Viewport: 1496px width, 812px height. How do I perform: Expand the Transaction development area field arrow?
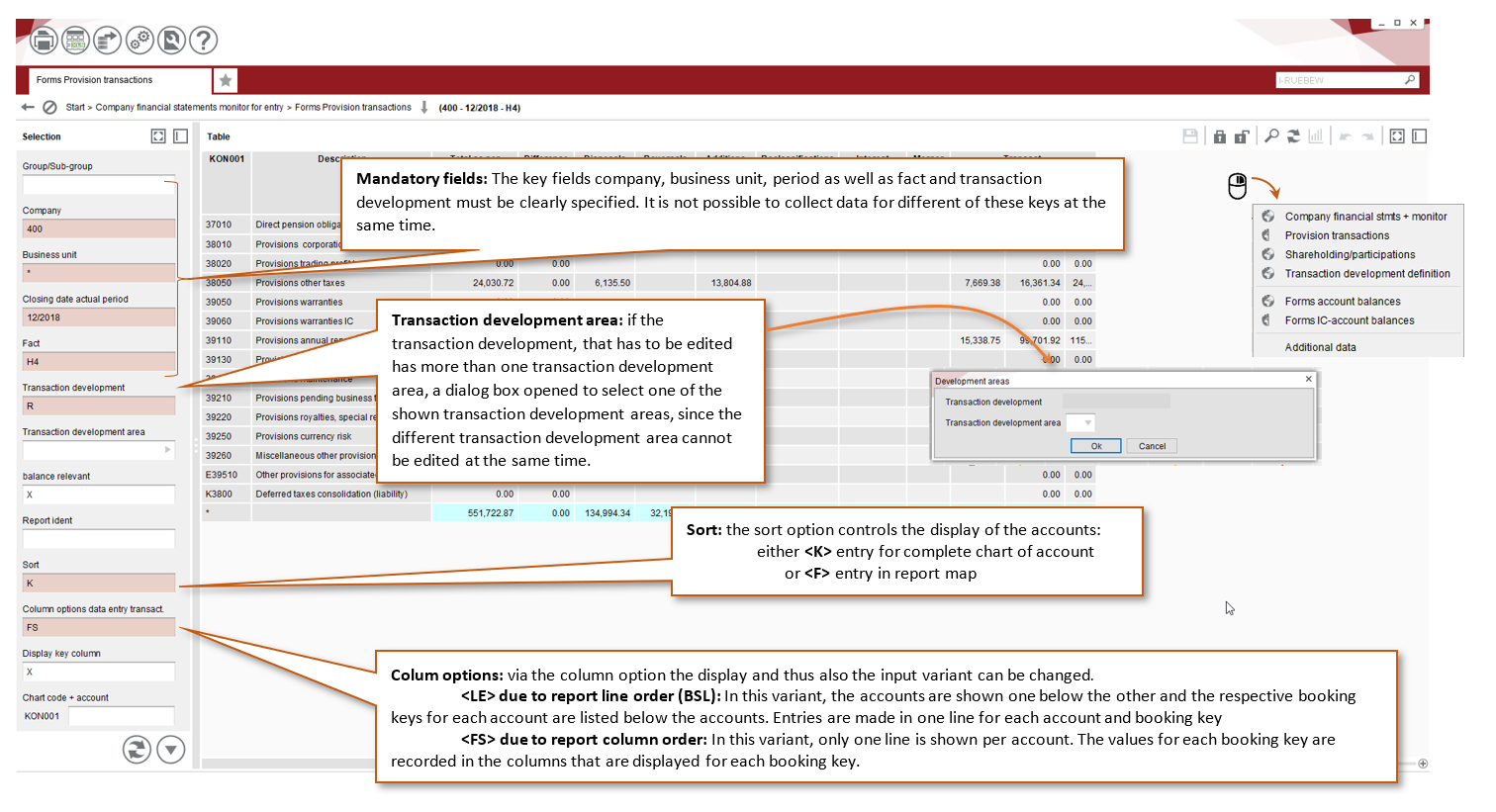[x=167, y=450]
